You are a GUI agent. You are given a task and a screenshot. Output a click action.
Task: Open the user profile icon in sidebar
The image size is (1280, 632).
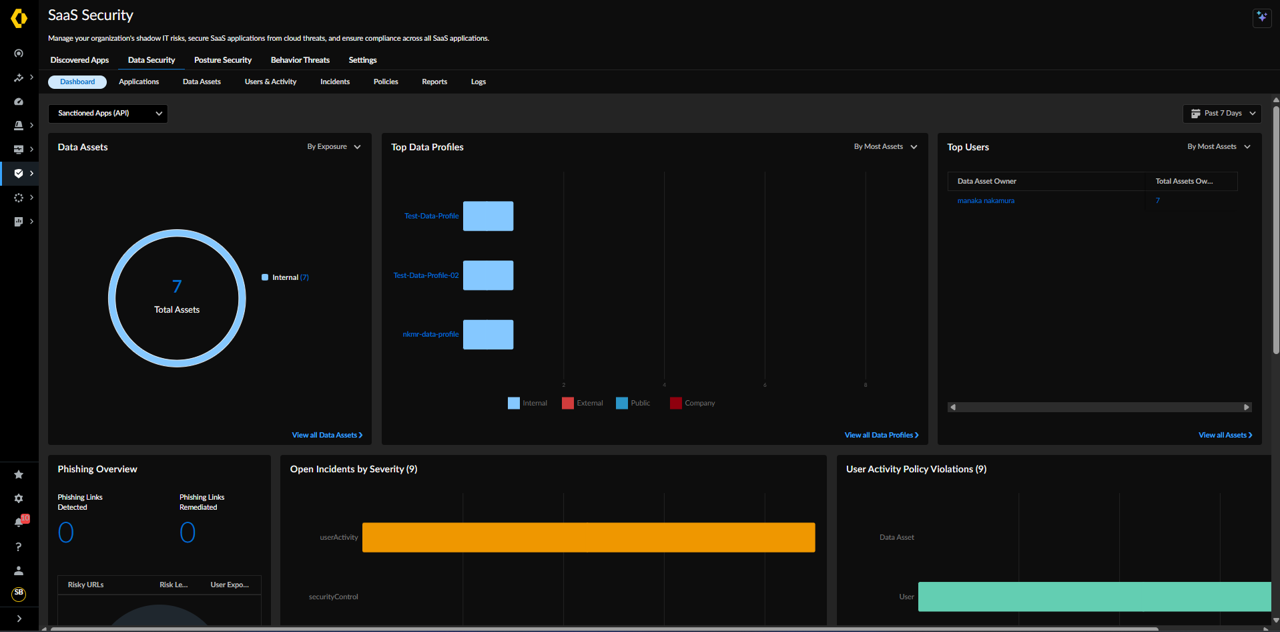[18, 571]
